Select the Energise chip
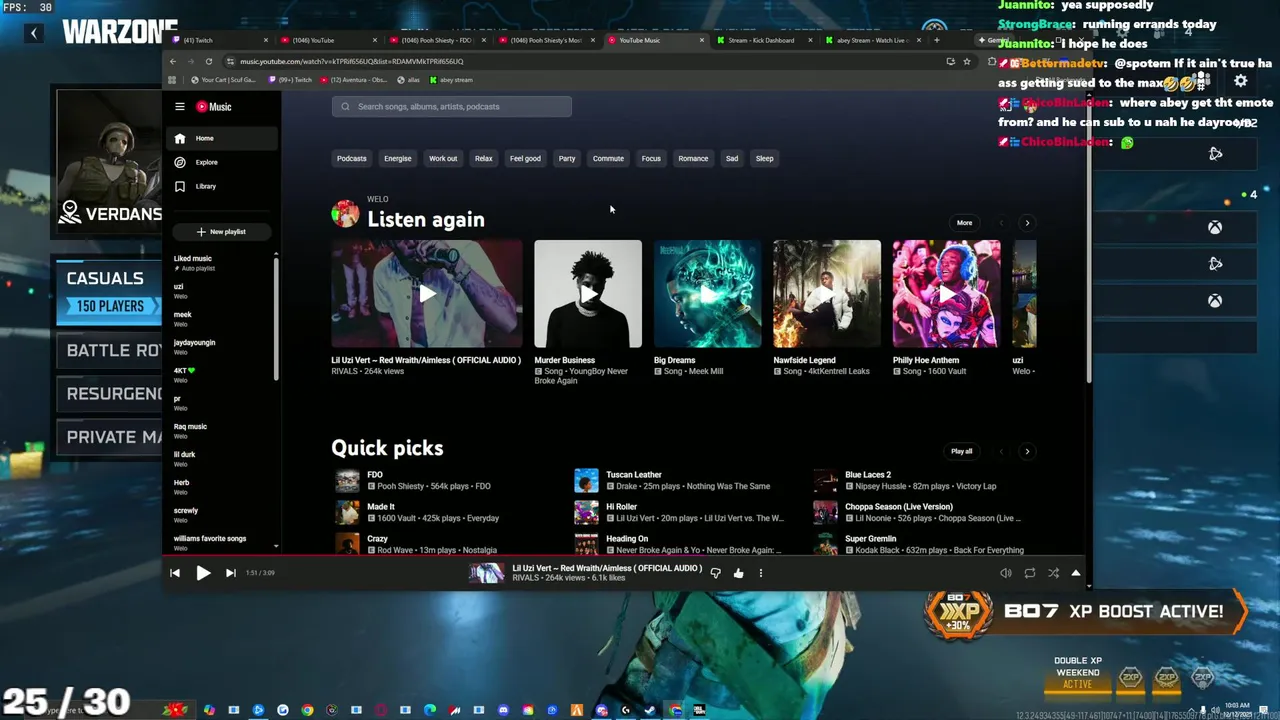The width and height of the screenshot is (1280, 720). (397, 158)
